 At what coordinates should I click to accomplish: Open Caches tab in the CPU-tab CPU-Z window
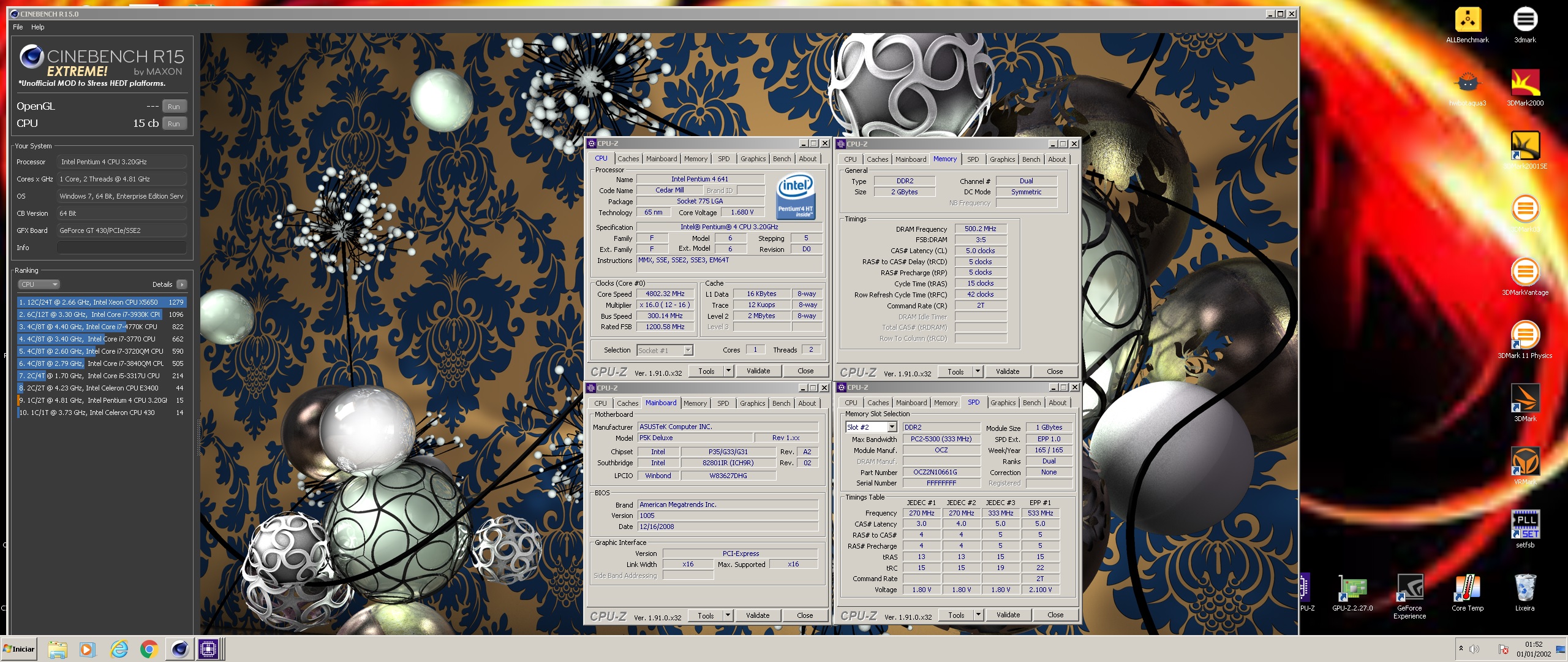(628, 159)
